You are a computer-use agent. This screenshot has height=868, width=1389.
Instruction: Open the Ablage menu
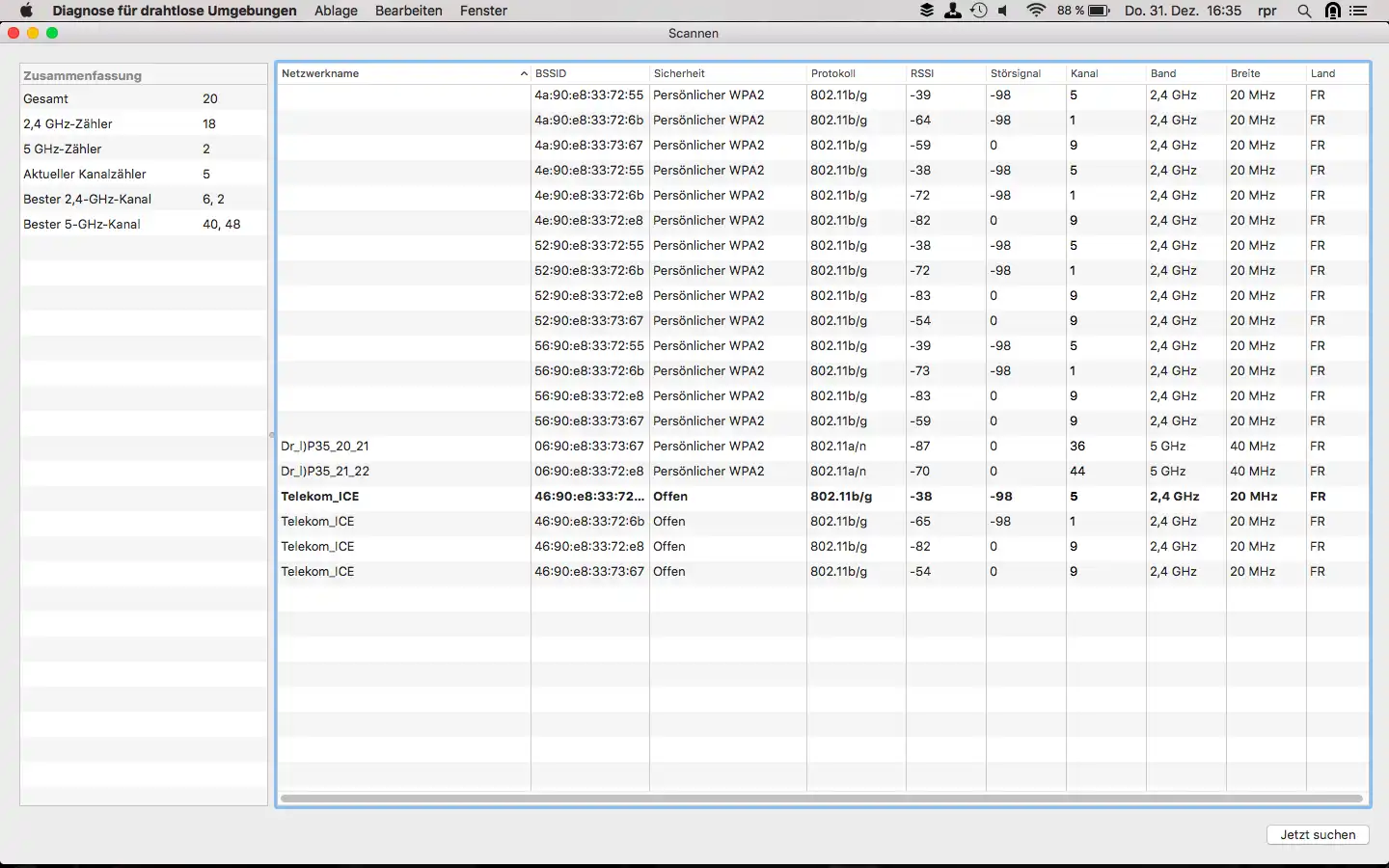coord(336,11)
